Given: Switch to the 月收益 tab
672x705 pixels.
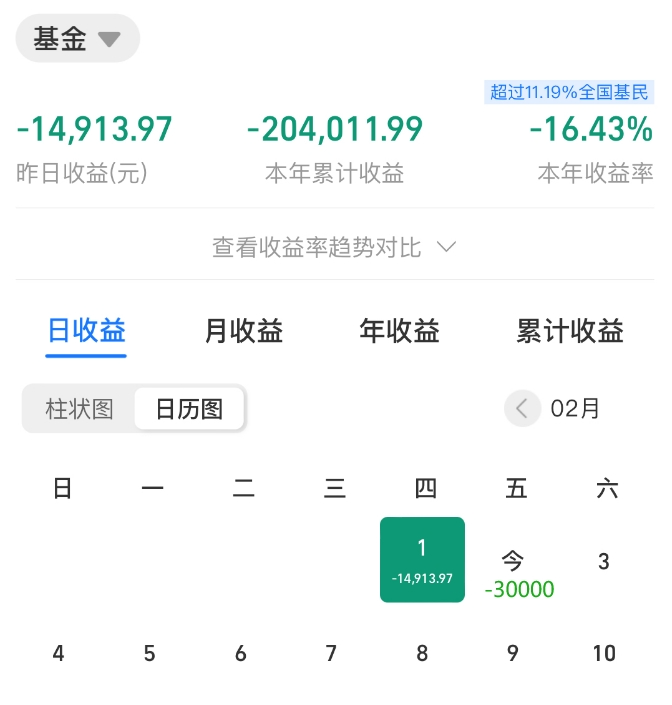Looking at the screenshot, I should pos(244,330).
